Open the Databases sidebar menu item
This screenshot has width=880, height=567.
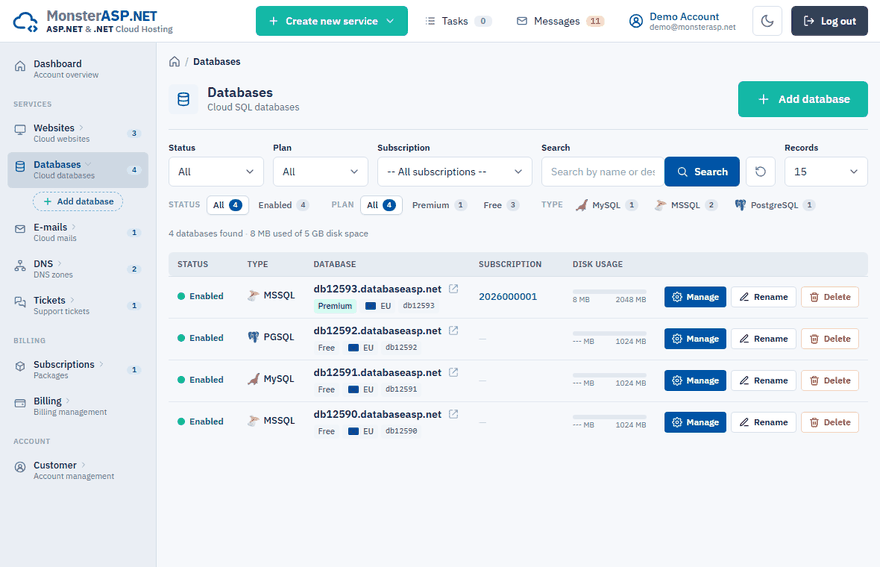pyautogui.click(x=78, y=170)
